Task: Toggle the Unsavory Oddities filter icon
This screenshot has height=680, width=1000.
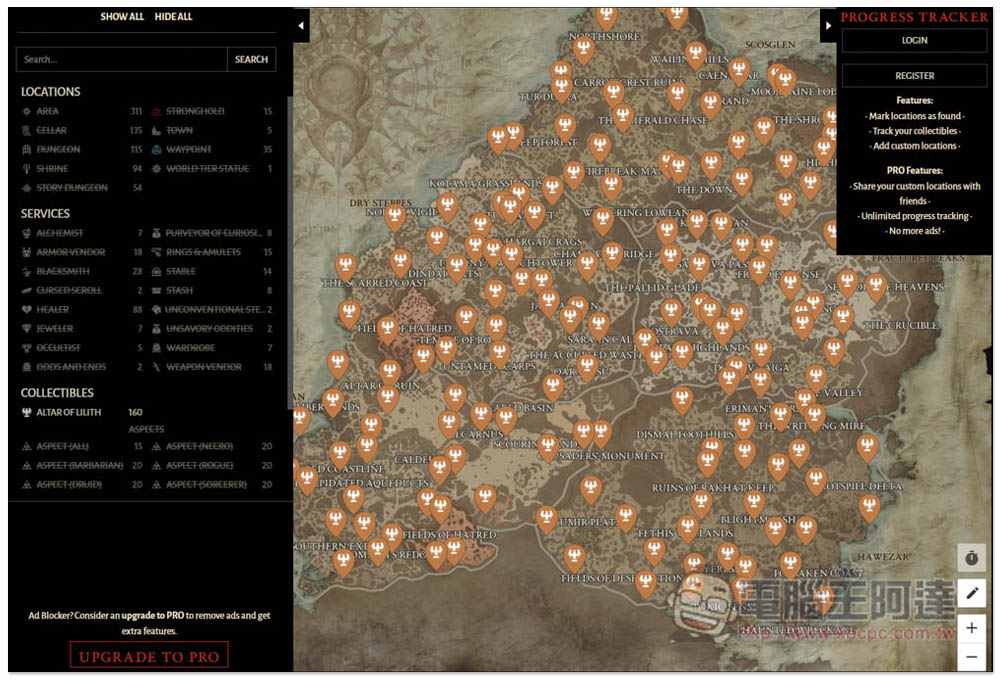Action: tap(156, 329)
